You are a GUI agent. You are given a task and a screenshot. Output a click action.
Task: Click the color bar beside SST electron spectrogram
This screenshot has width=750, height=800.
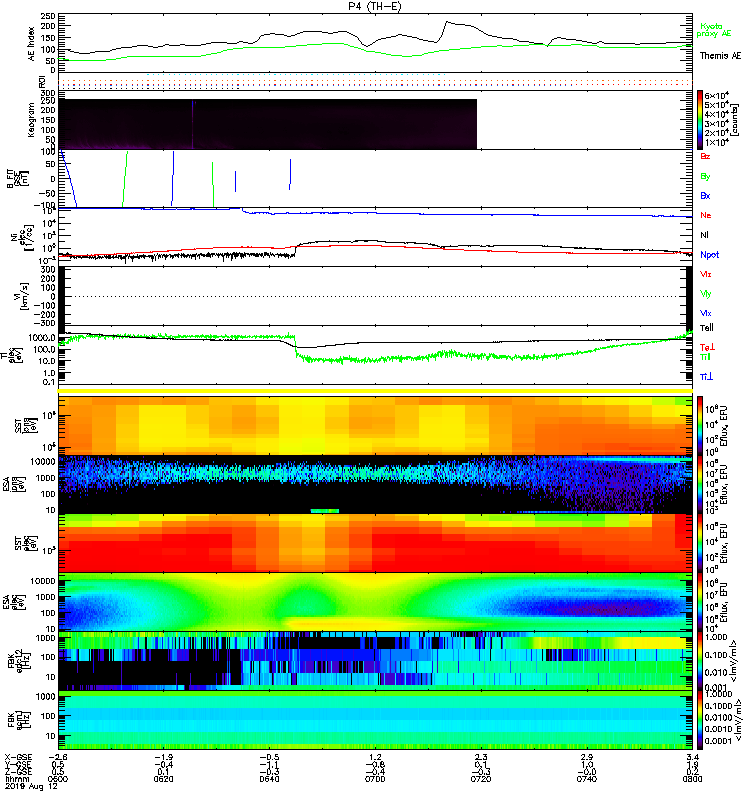(700, 543)
